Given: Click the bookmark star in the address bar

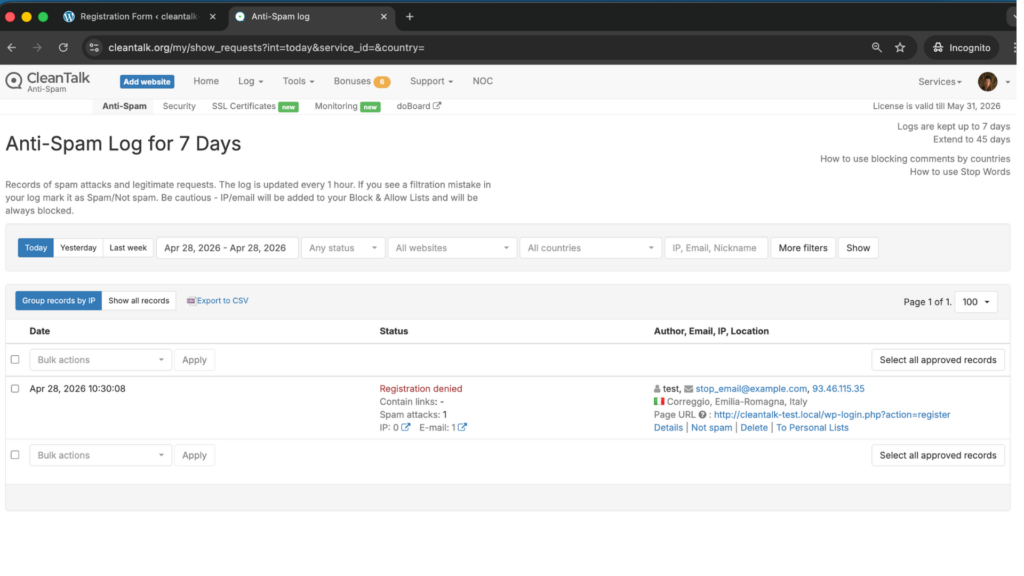Looking at the screenshot, I should click(898, 47).
